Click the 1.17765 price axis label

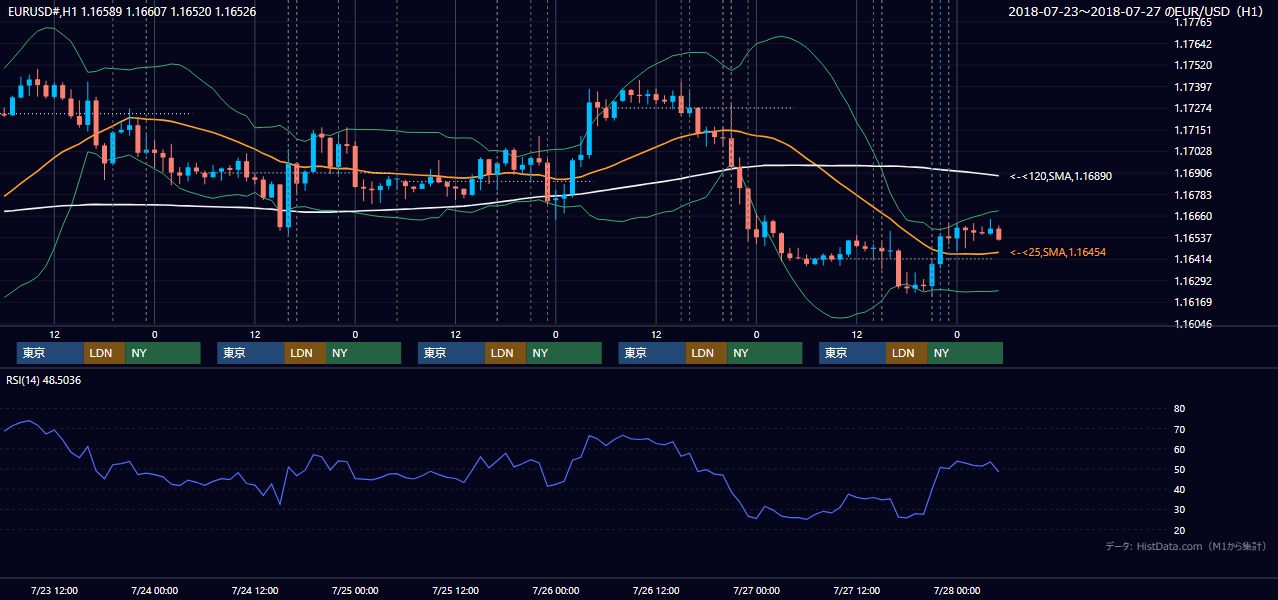[1193, 22]
